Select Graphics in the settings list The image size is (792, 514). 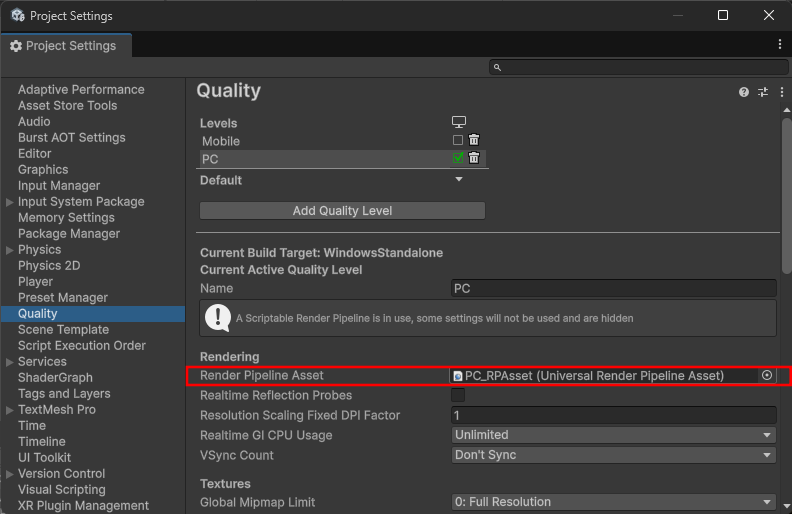(x=43, y=169)
